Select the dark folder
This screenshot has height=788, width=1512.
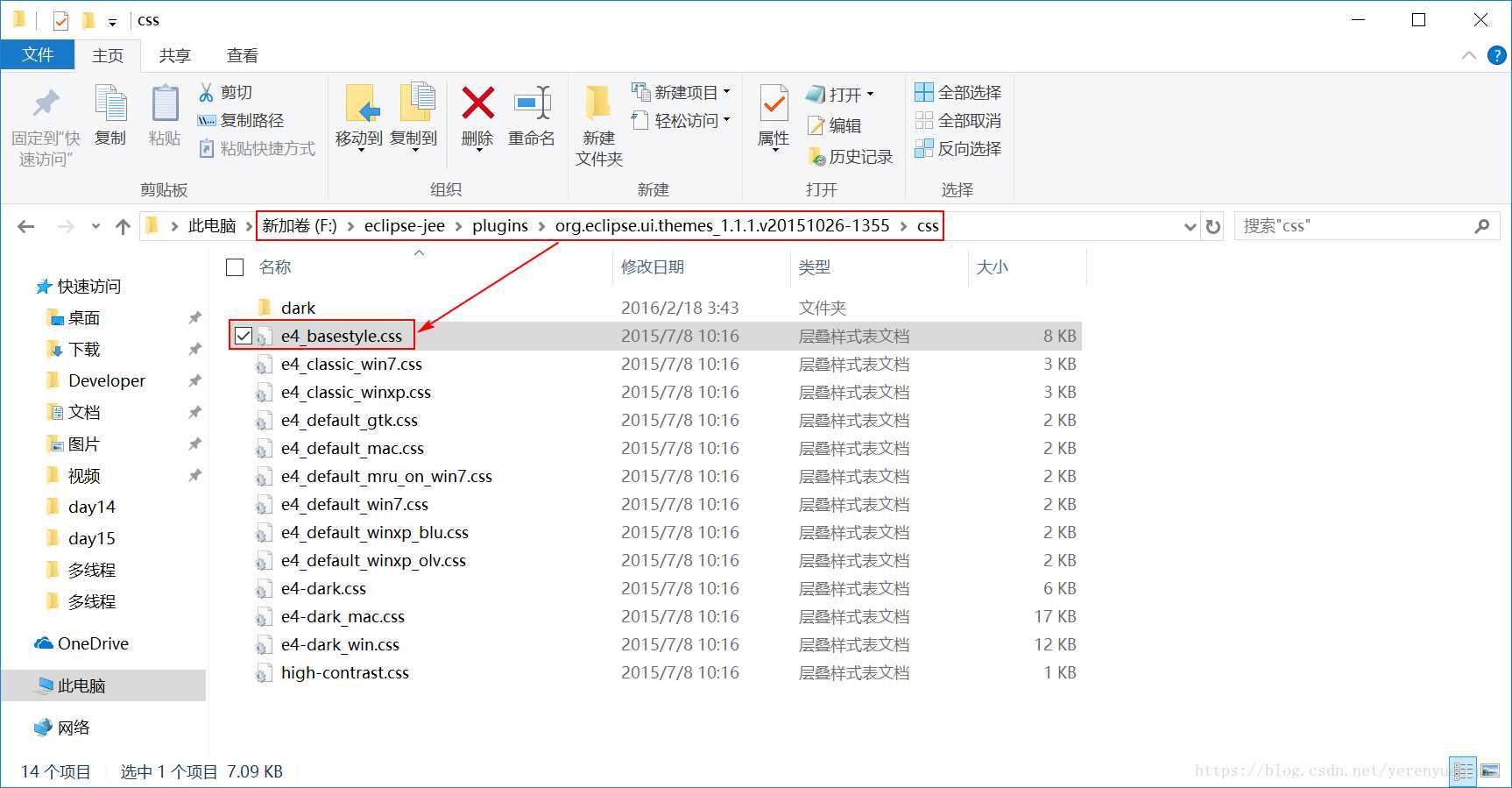point(298,308)
